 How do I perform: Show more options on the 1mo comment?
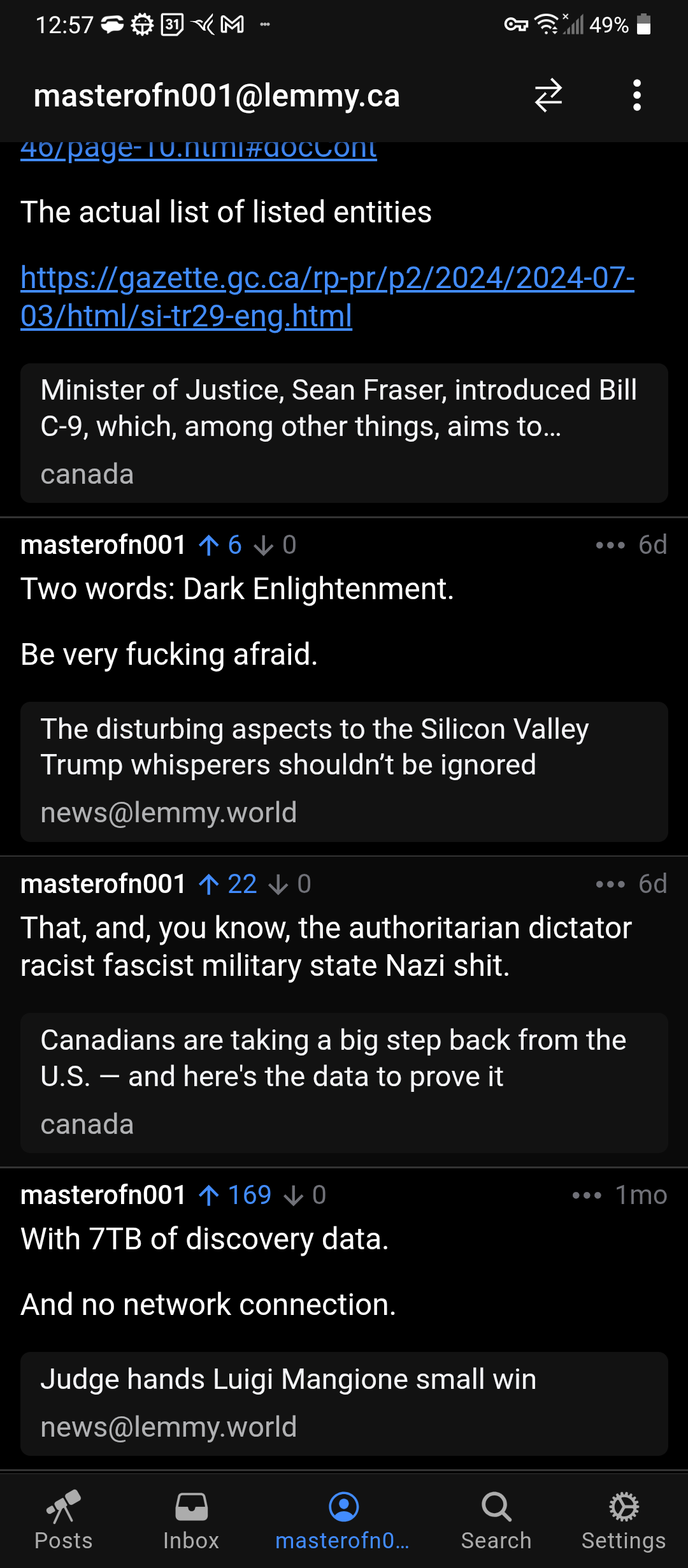pos(587,1196)
